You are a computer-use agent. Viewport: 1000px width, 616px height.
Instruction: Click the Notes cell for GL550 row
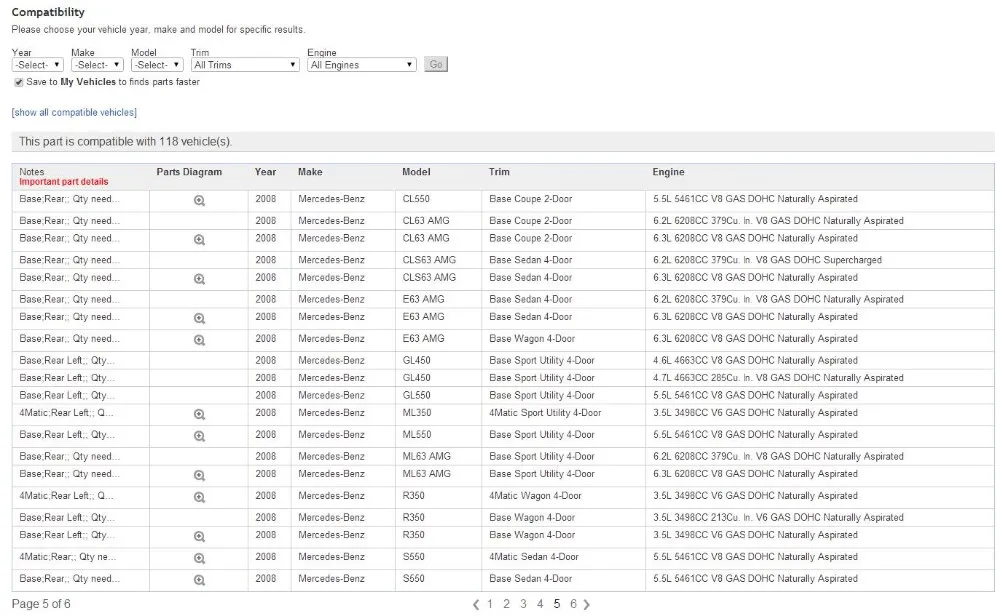[80, 395]
